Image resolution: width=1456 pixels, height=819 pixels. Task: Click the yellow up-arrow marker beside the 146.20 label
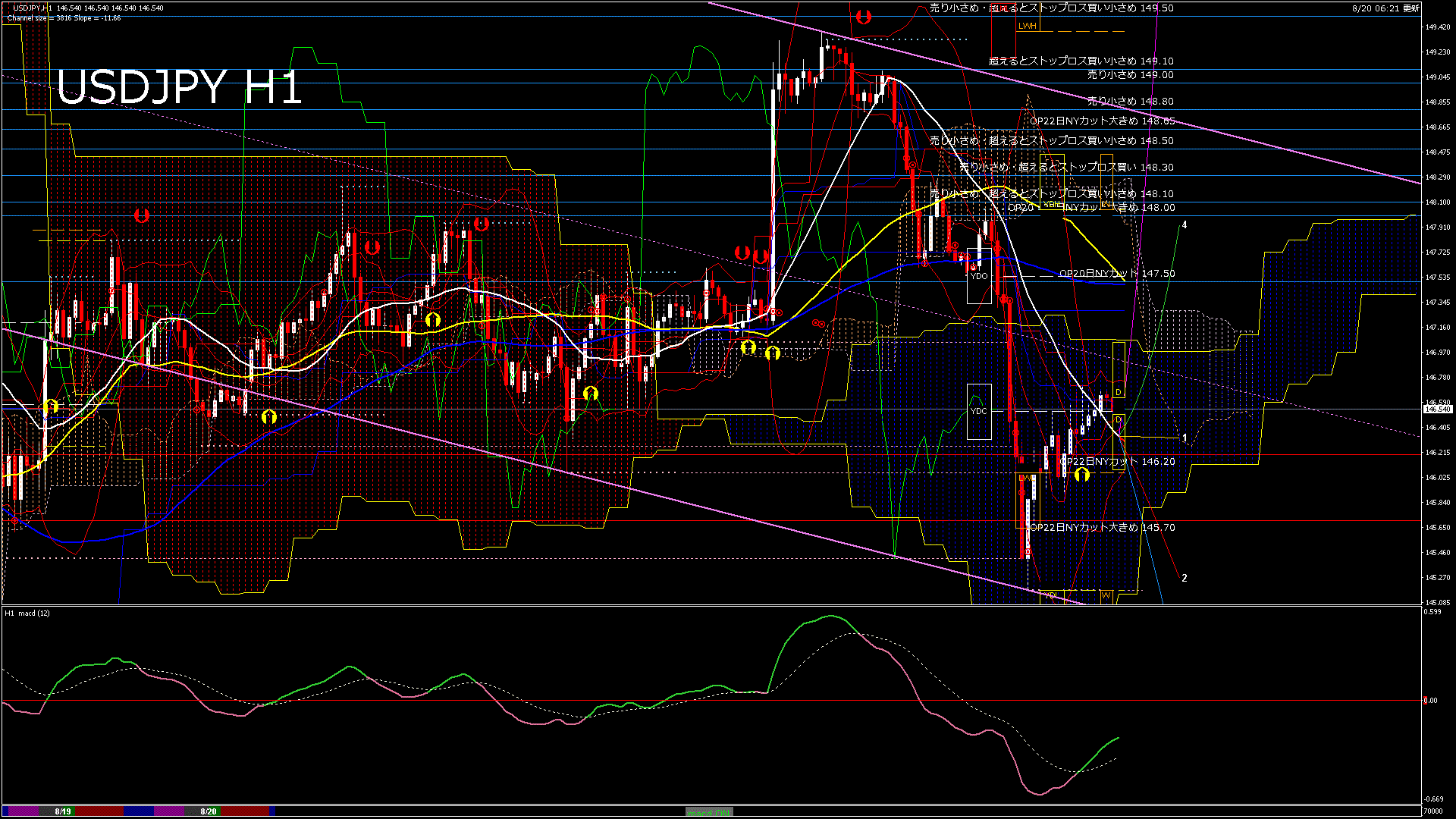(1082, 475)
